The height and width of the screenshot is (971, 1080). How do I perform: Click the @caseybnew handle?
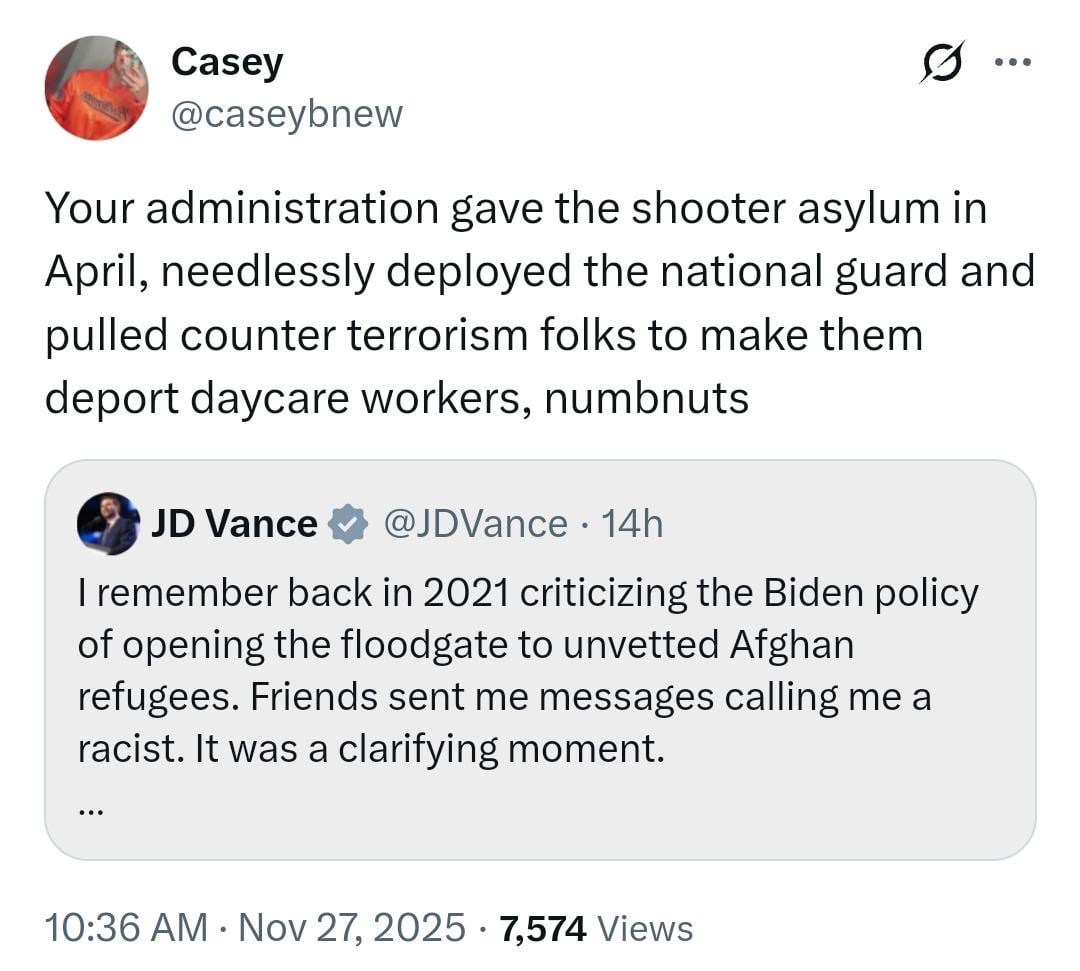click(x=286, y=114)
